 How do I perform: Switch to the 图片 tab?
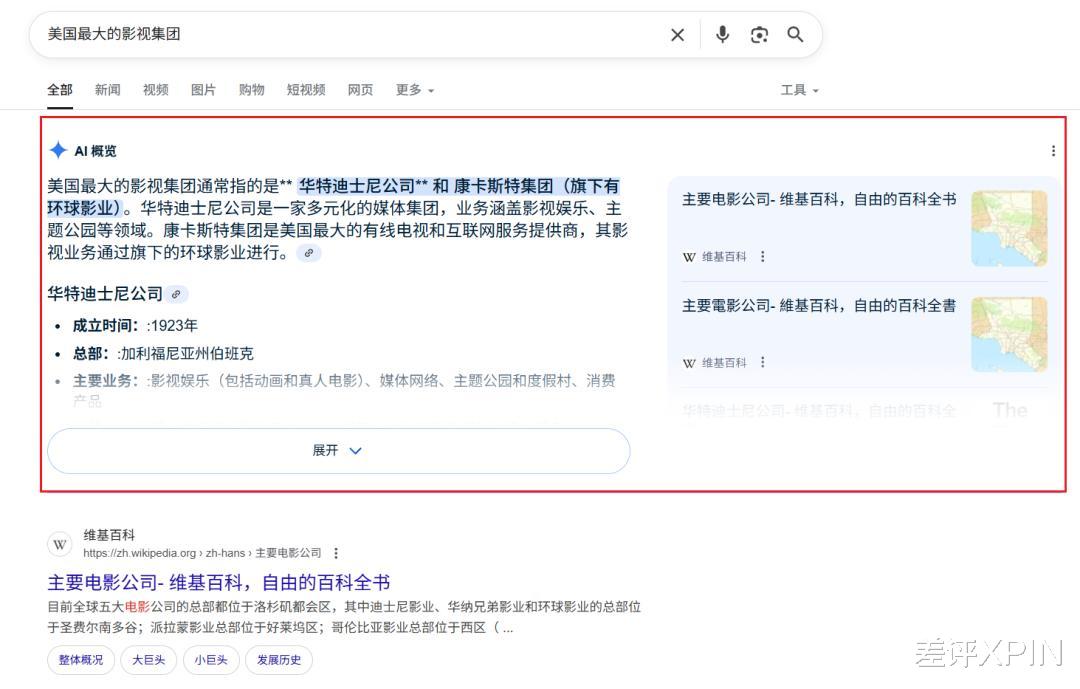click(203, 89)
